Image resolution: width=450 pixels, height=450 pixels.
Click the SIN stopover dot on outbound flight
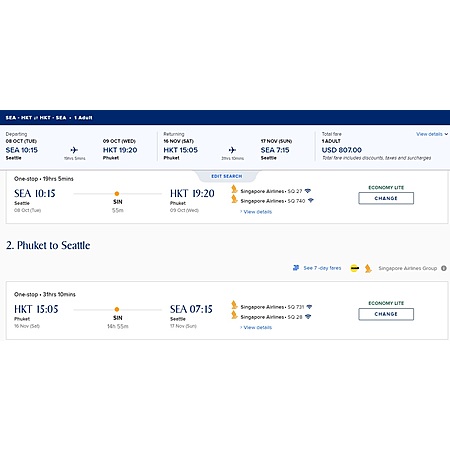(x=117, y=194)
